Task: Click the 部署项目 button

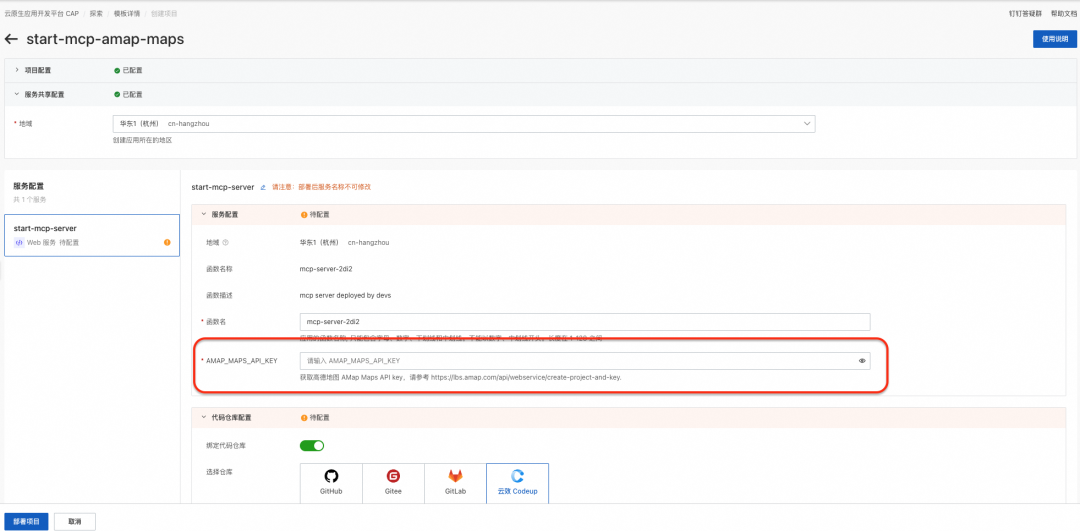Action: (x=26, y=521)
